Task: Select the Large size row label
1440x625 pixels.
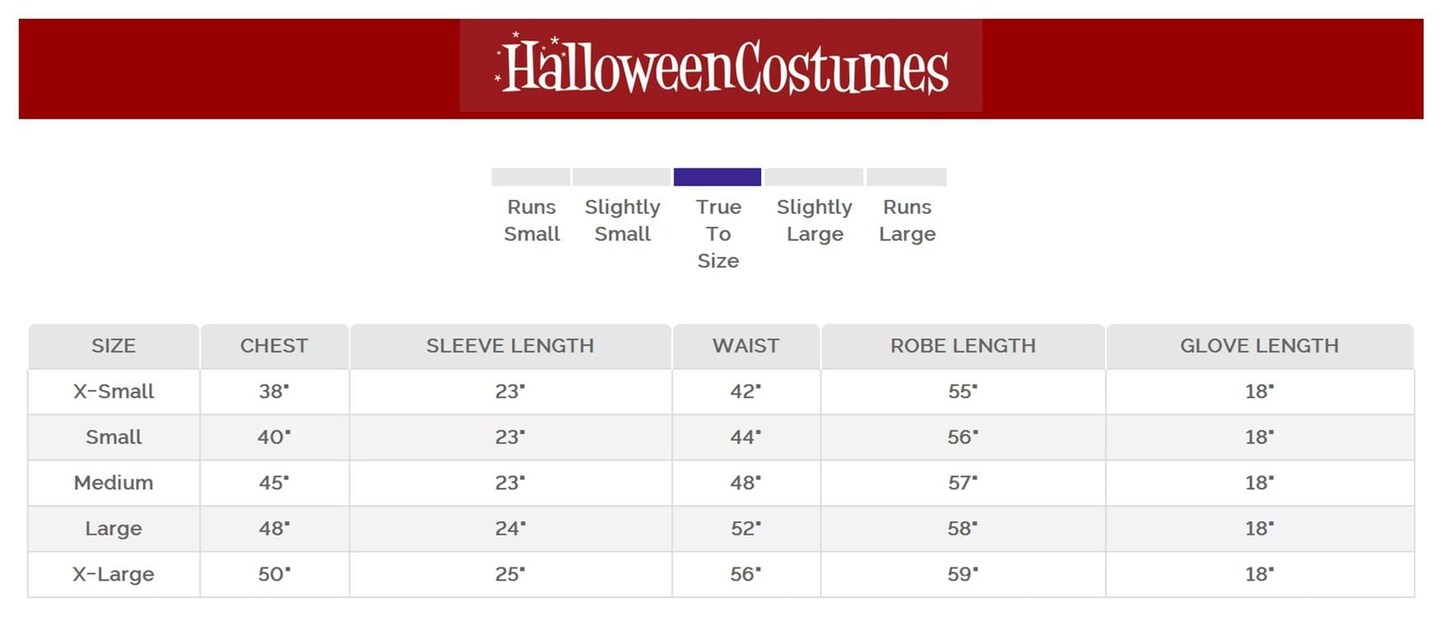Action: click(114, 529)
